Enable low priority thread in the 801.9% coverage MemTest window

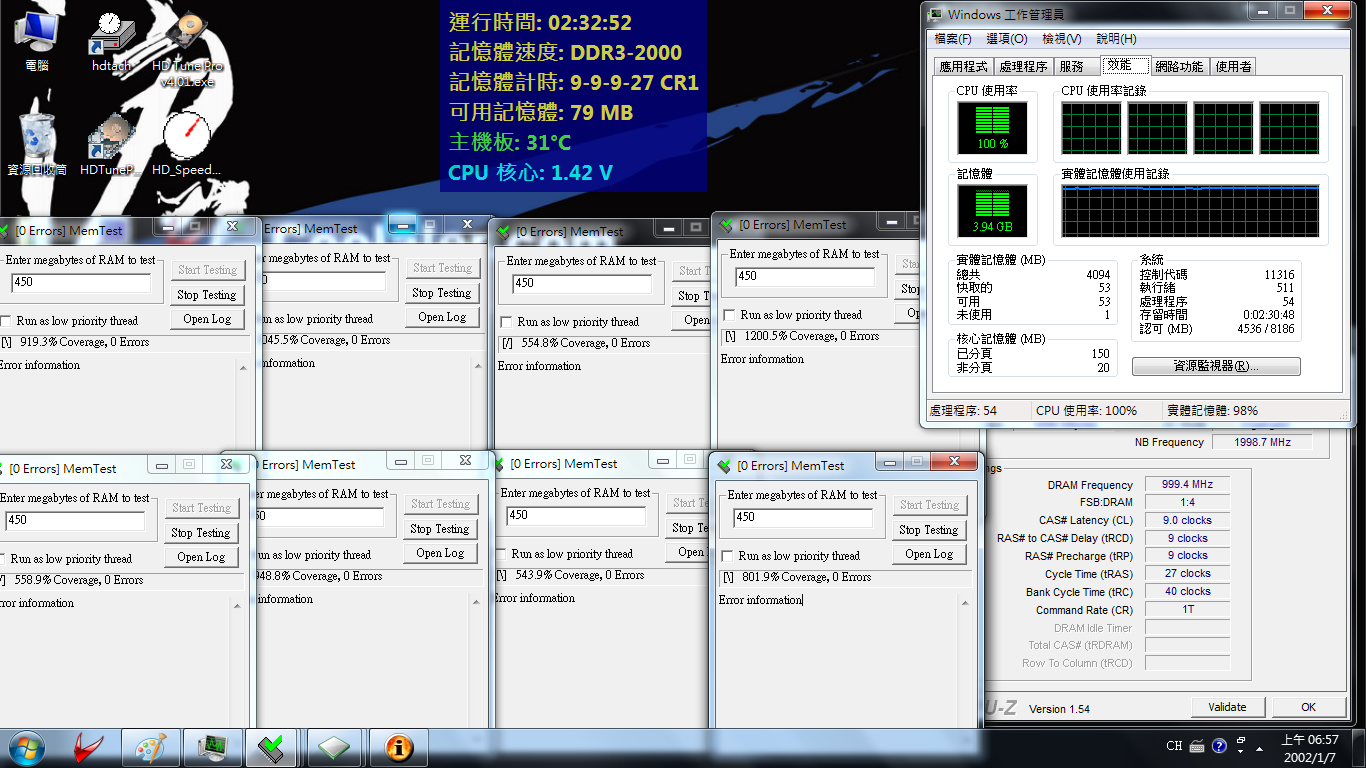click(727, 556)
